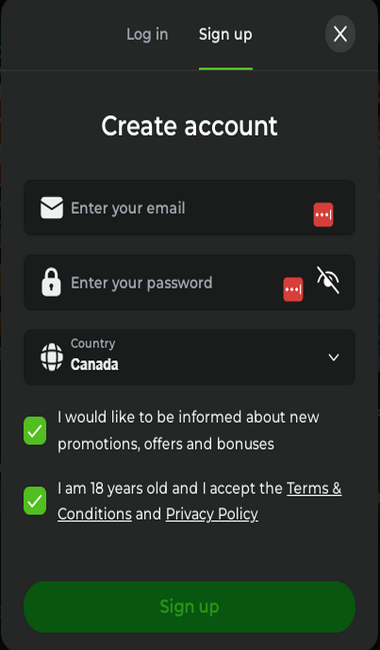
Task: Uncheck the promotions and bonuses checkbox
Action: tap(35, 431)
